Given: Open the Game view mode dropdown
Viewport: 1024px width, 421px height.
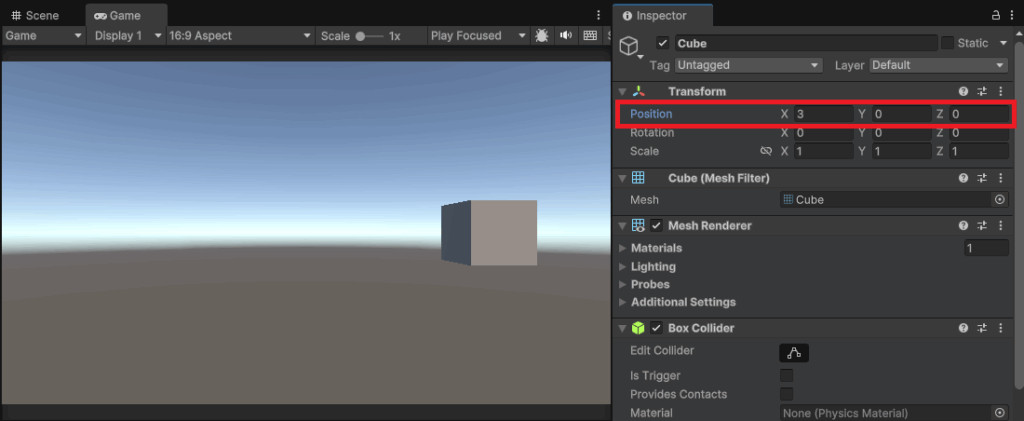Looking at the screenshot, I should click(44, 36).
